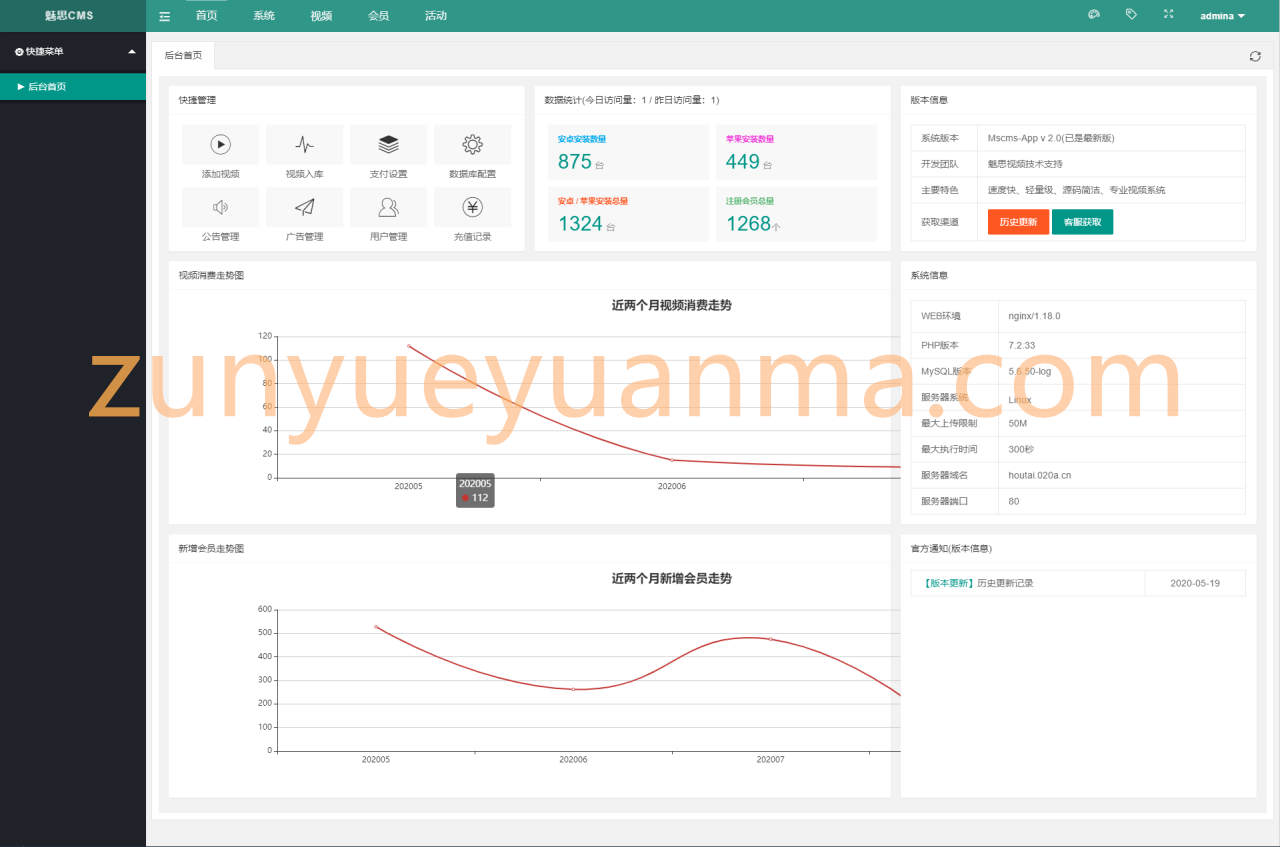Toggle fullscreen with the expand icon
This screenshot has width=1280, height=847.
(x=1168, y=15)
